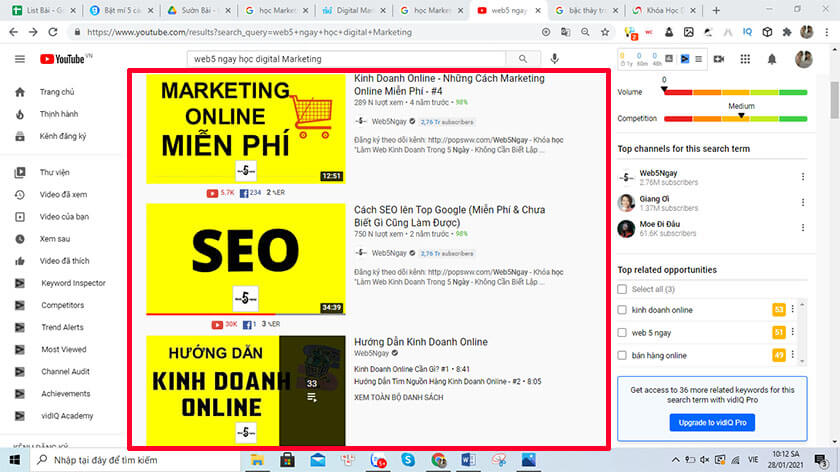
Task: Click the YouTube logo
Action: (x=65, y=59)
